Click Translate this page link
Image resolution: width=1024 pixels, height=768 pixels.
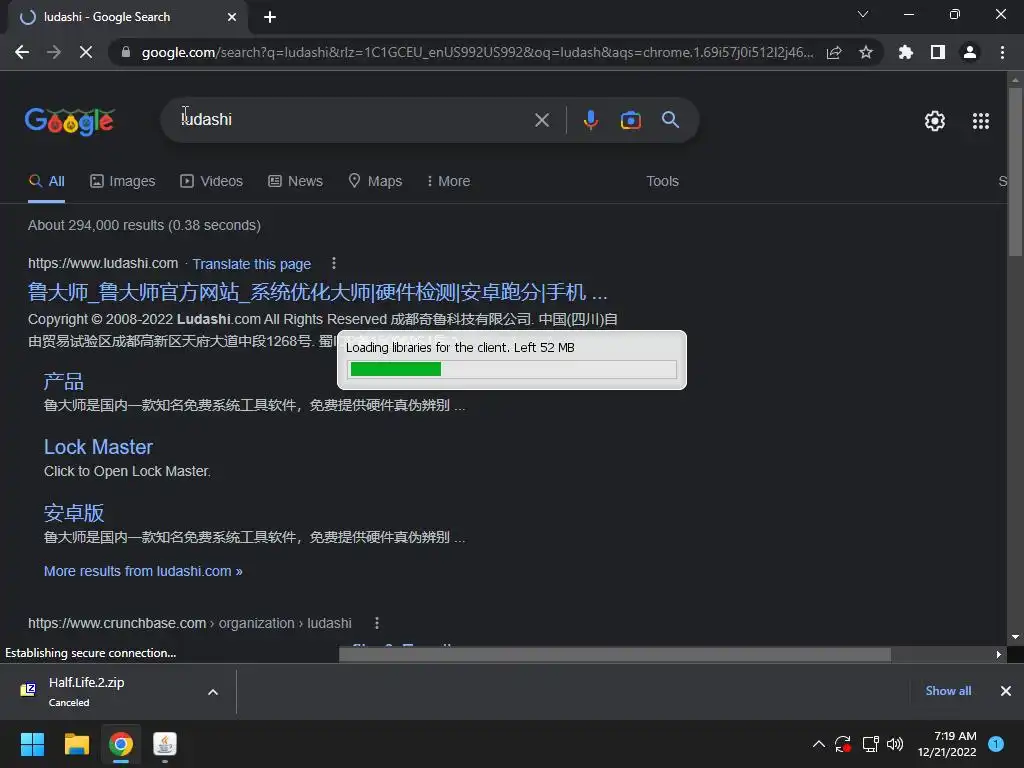(x=251, y=264)
